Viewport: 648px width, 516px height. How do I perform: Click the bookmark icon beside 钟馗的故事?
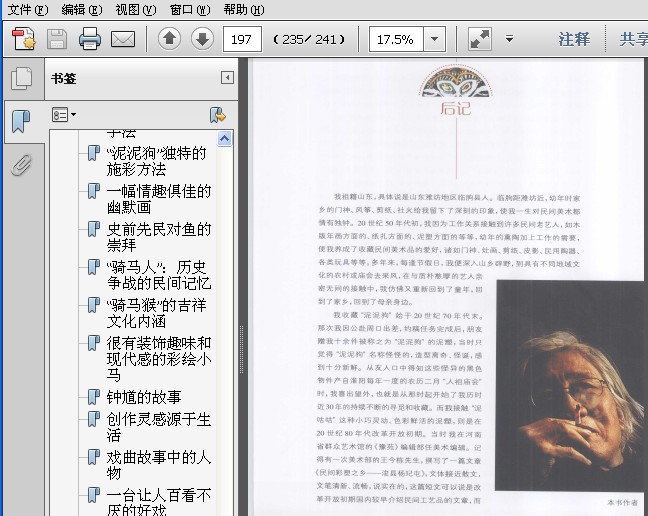coord(94,397)
